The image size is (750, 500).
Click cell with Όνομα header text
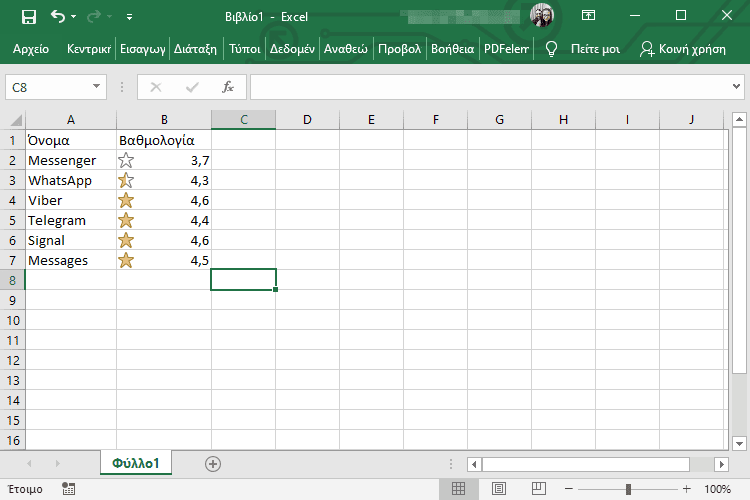point(71,140)
